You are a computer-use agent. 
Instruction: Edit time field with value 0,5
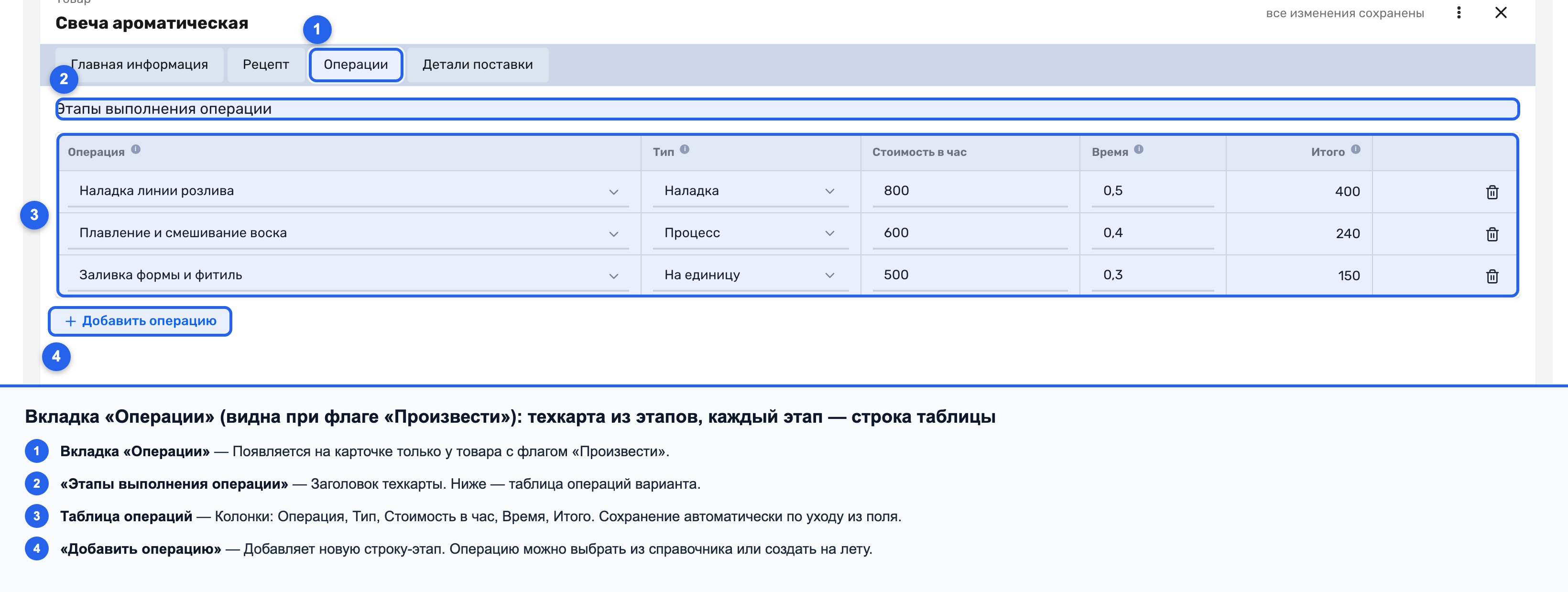coord(1152,191)
